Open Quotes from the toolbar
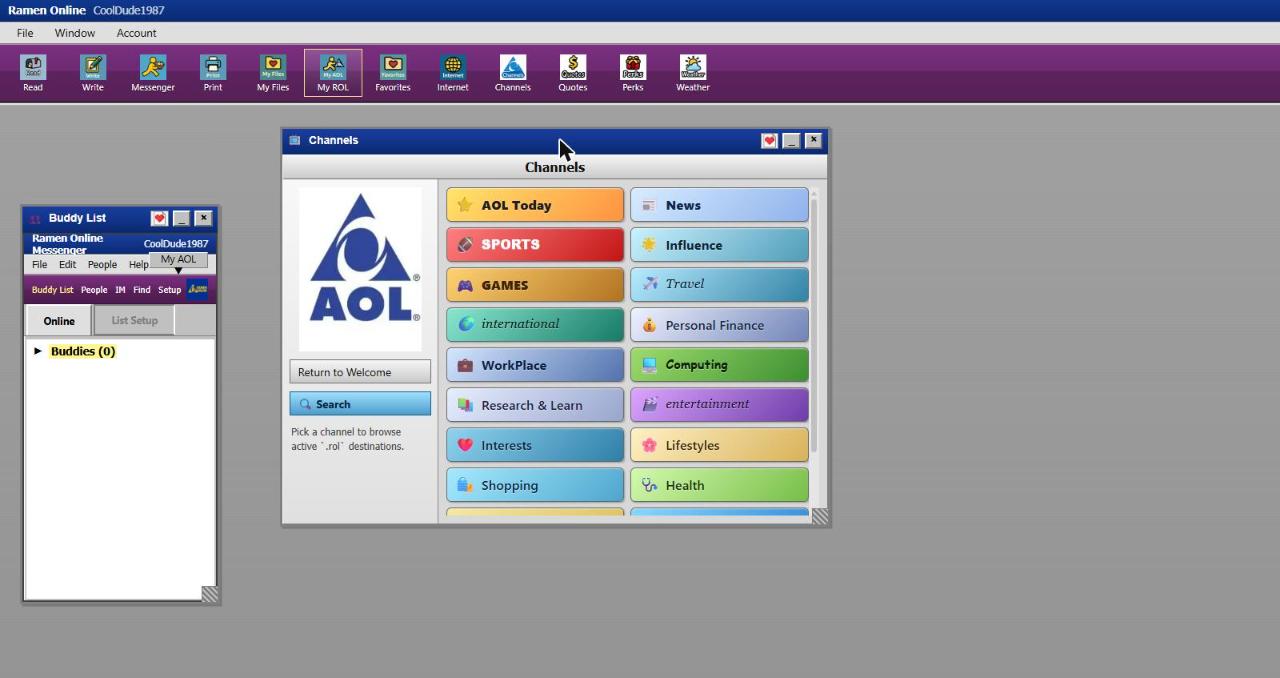Viewport: 1280px width, 678px height. click(573, 73)
